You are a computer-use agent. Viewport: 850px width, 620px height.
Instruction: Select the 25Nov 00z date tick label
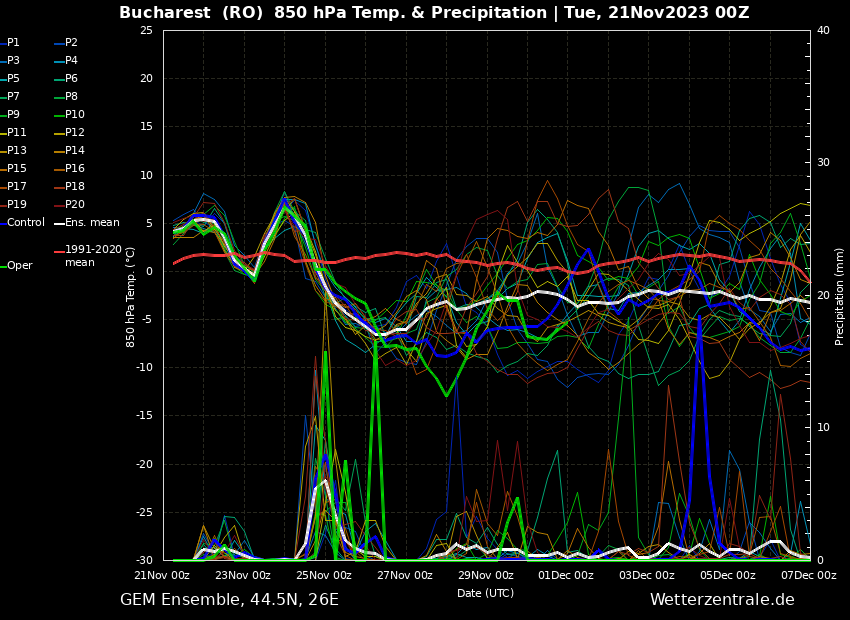pos(324,576)
